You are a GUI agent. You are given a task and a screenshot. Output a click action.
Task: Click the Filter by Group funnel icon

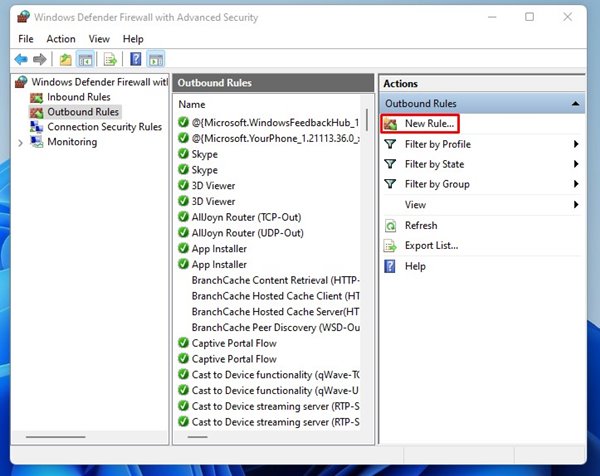click(390, 184)
